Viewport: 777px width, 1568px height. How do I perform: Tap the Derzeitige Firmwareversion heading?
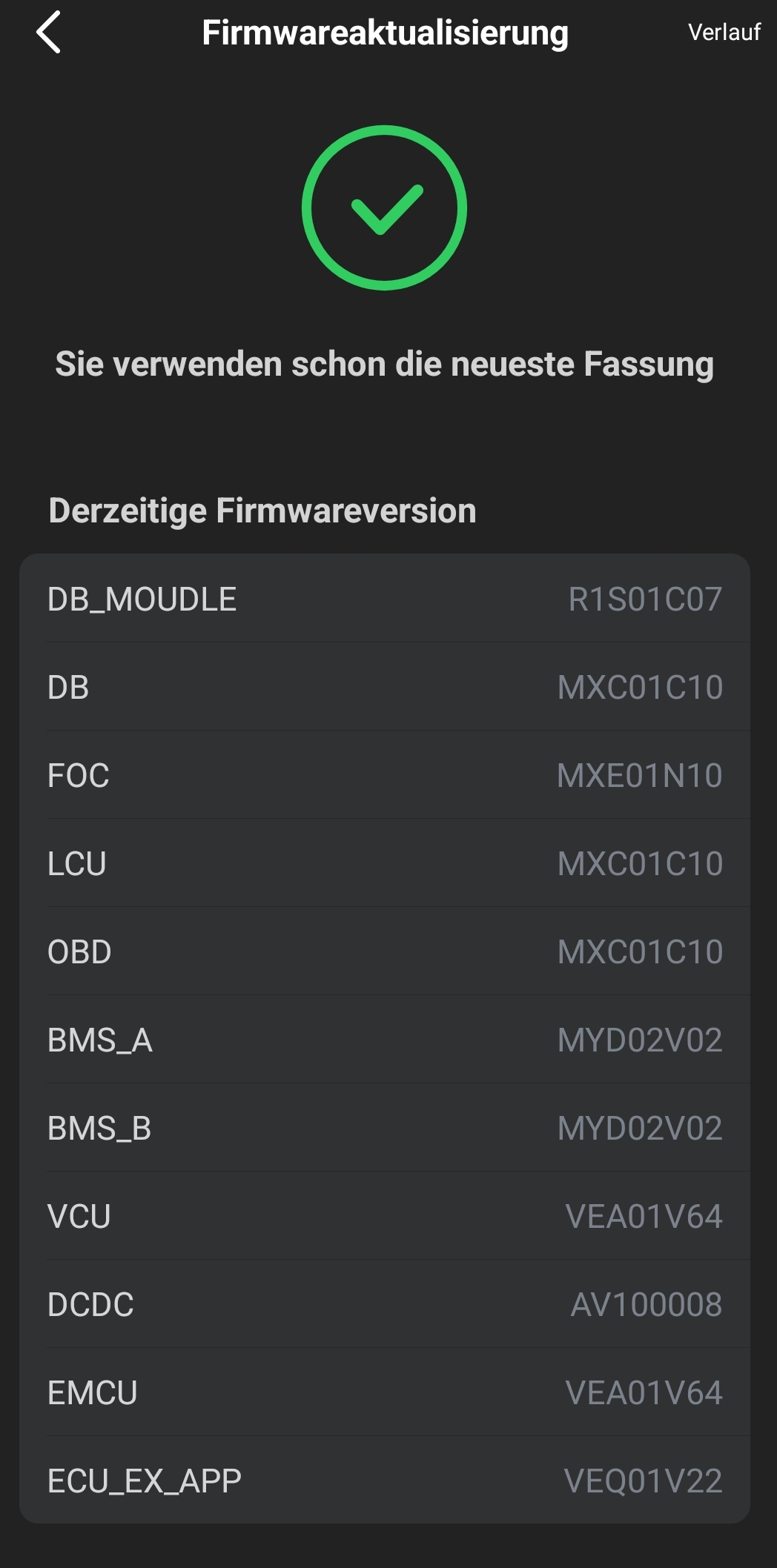pyautogui.click(x=262, y=511)
